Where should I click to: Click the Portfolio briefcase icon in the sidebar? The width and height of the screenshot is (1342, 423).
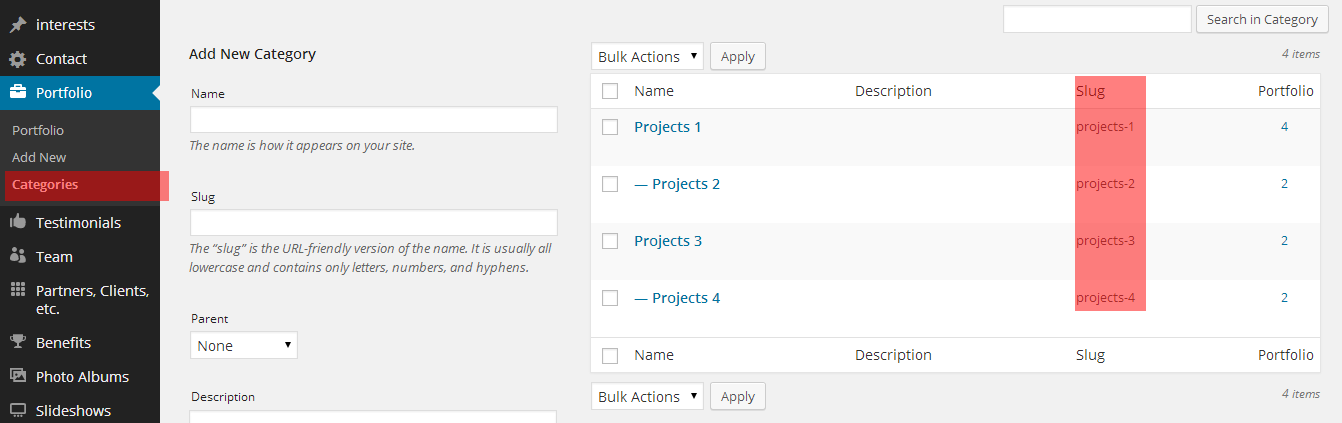[x=18, y=93]
